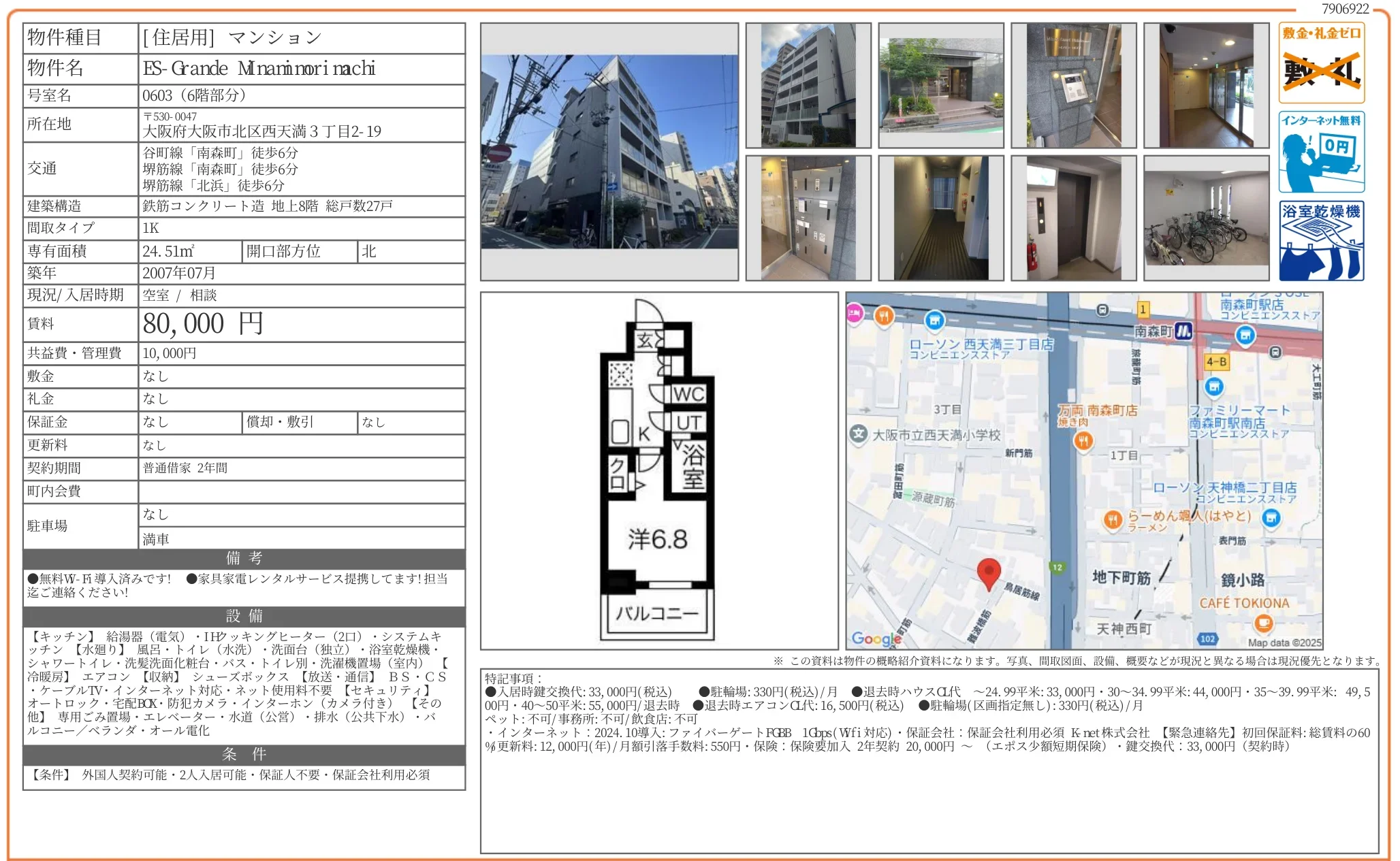Viewport: 1400px width, 861px height.
Task: Click the Google logo on the map
Action: (x=876, y=638)
